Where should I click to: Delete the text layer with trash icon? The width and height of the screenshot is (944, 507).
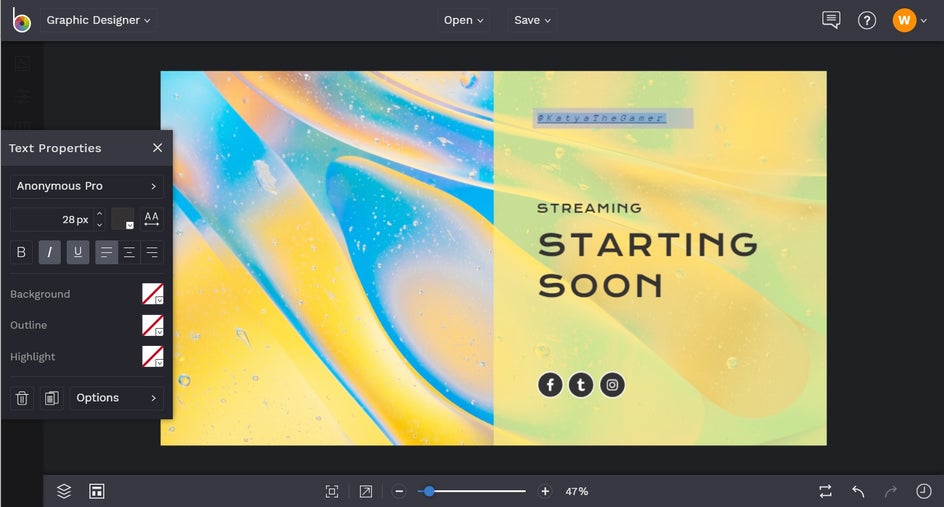pyautogui.click(x=22, y=398)
